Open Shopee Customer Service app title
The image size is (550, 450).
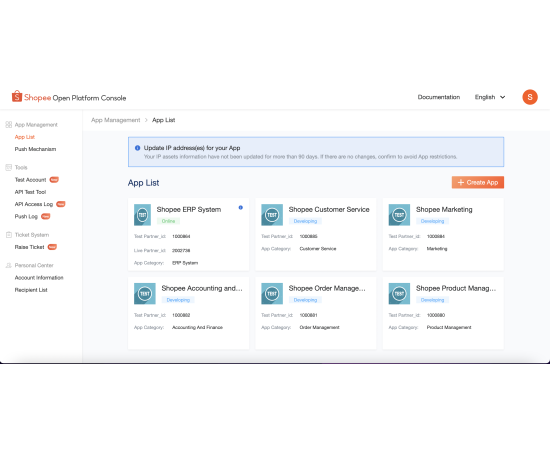(x=329, y=209)
